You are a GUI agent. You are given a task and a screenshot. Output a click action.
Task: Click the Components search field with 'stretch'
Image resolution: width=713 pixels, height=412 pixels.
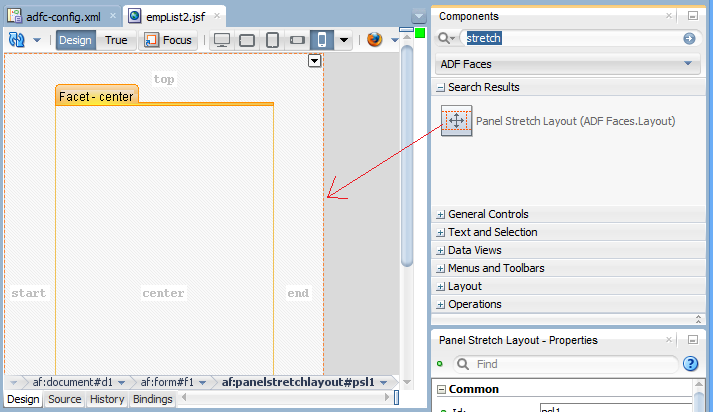click(x=572, y=38)
